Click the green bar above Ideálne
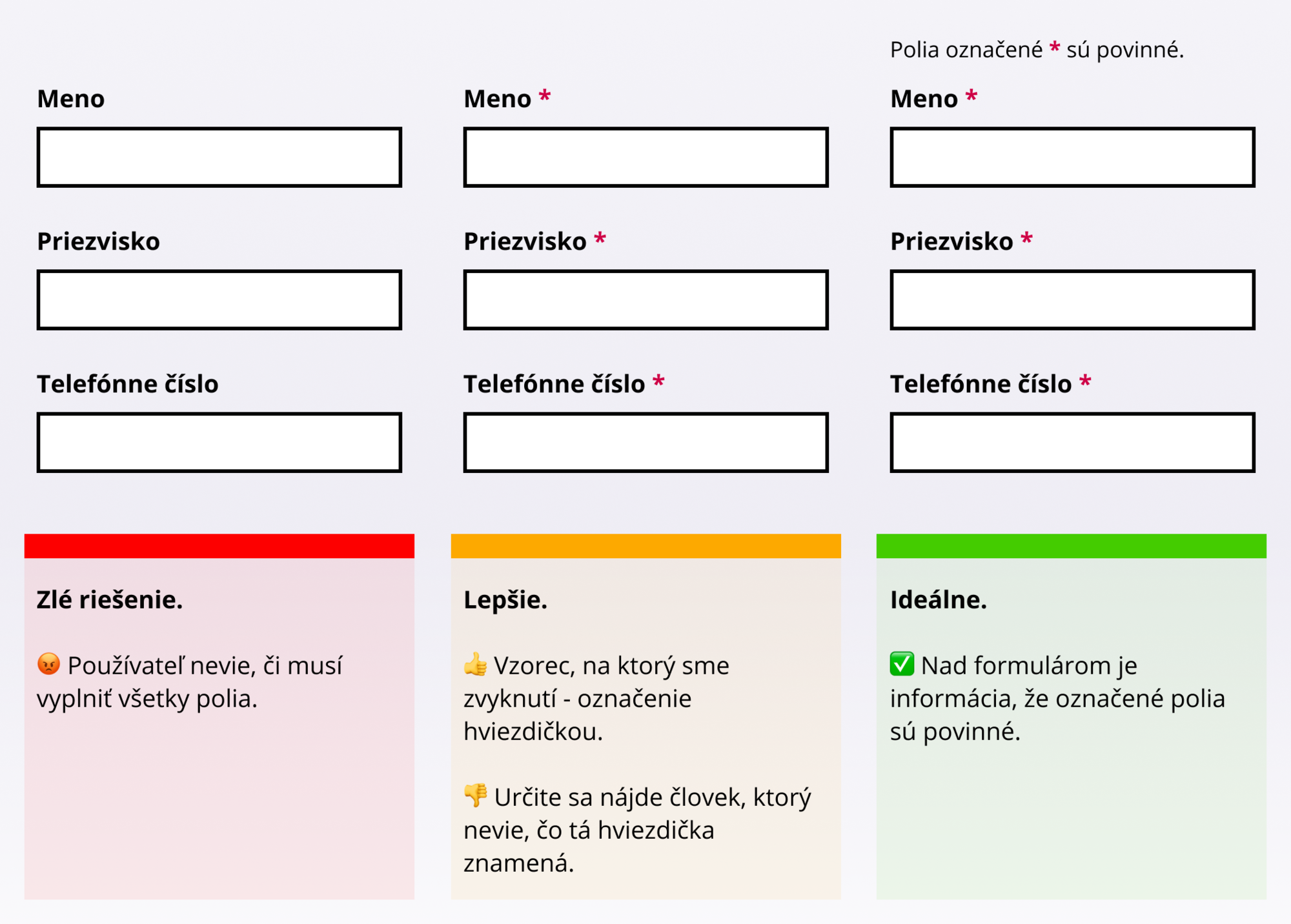The width and height of the screenshot is (1291, 924). click(x=1072, y=546)
